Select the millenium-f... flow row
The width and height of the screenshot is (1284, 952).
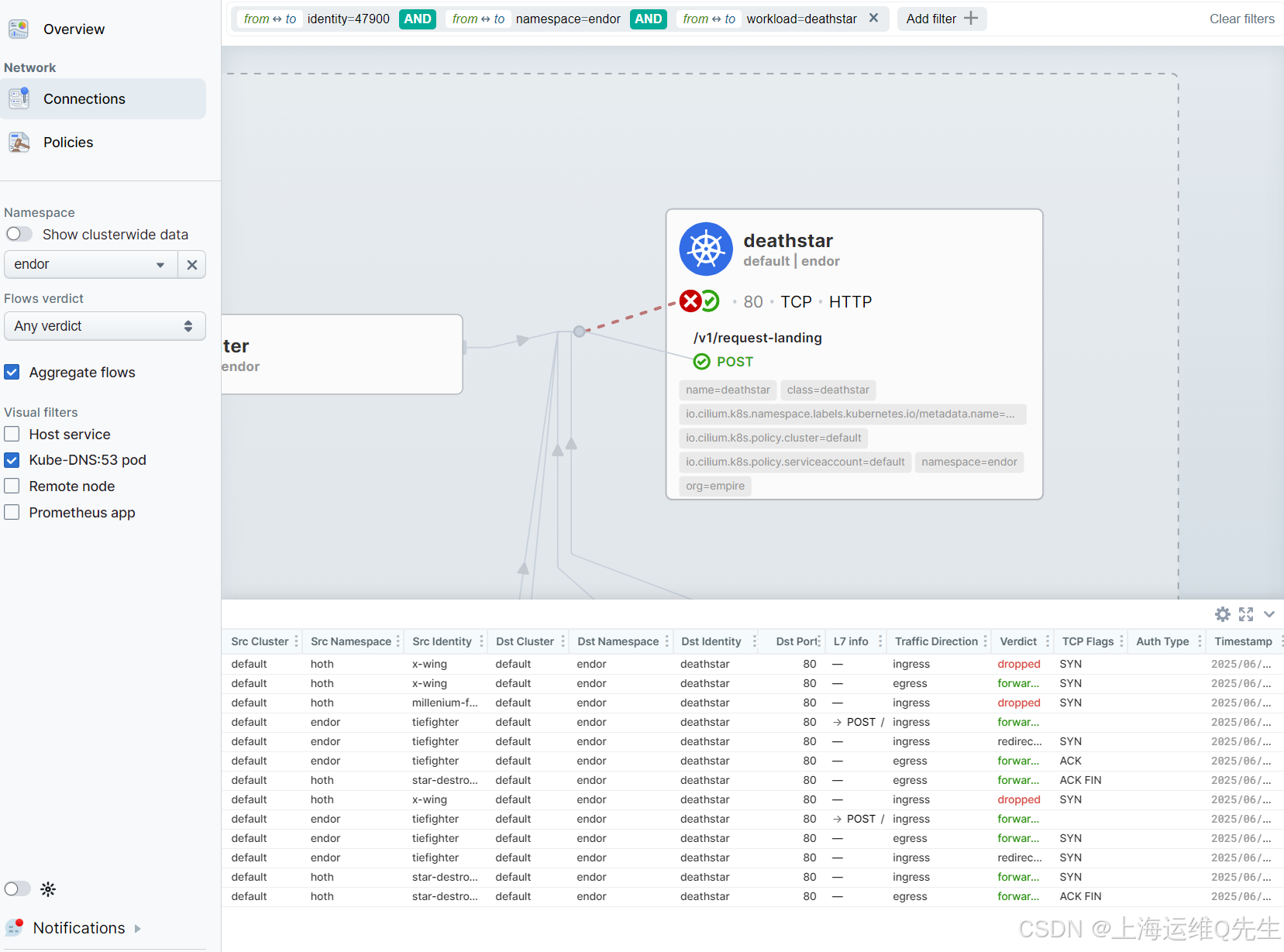752,703
